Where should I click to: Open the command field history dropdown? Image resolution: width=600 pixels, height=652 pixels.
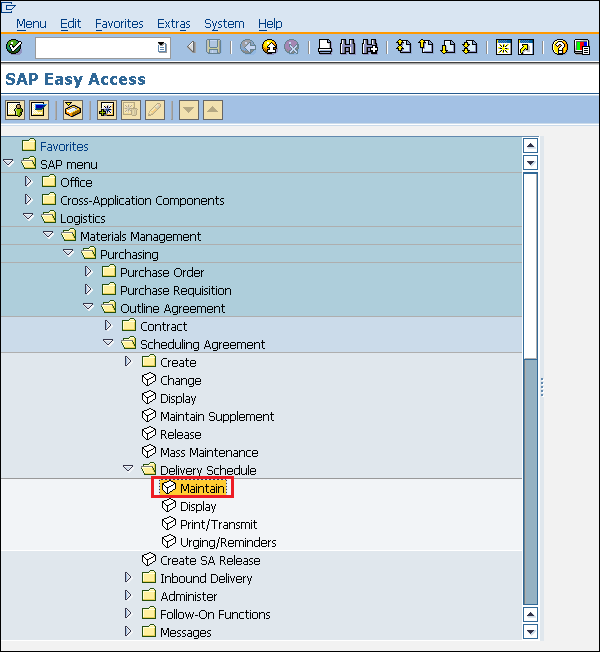[162, 47]
